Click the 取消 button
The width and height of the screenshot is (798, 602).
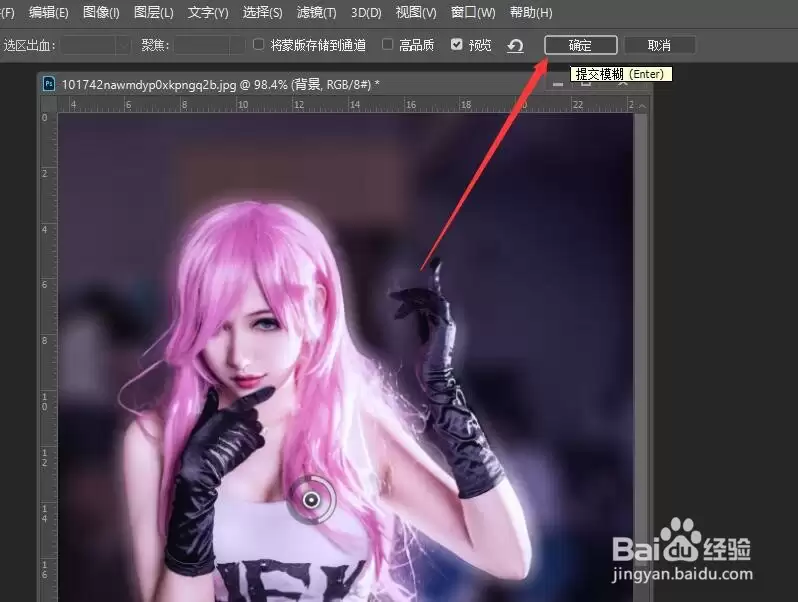click(x=660, y=45)
